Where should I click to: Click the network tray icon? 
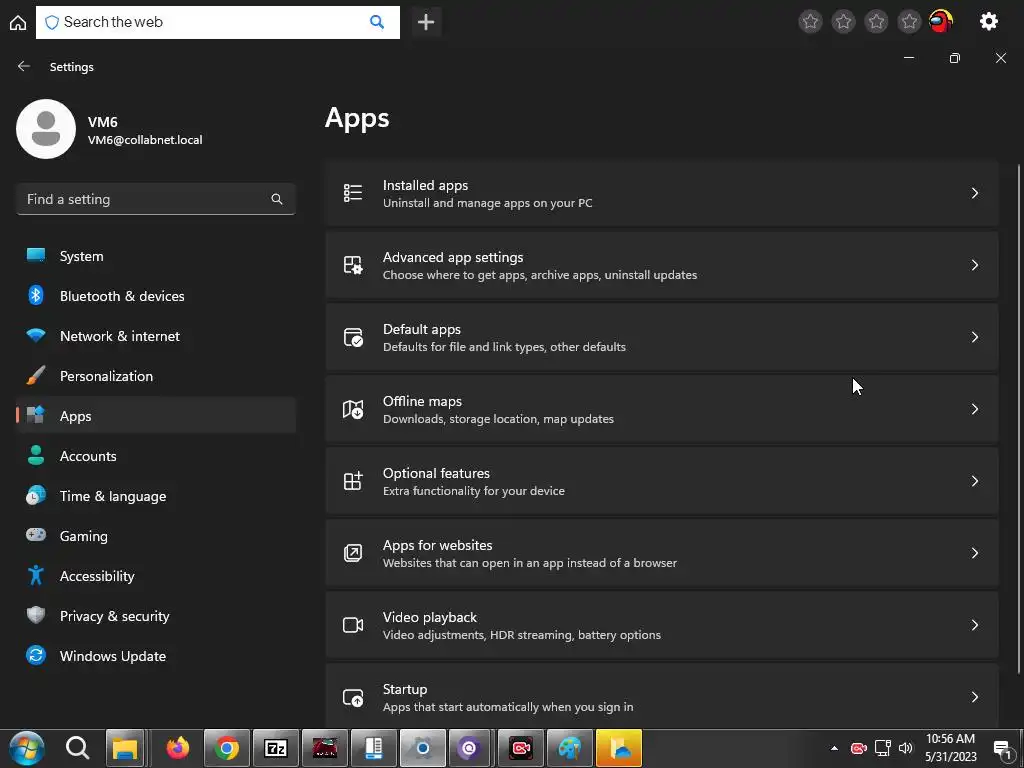click(x=882, y=748)
